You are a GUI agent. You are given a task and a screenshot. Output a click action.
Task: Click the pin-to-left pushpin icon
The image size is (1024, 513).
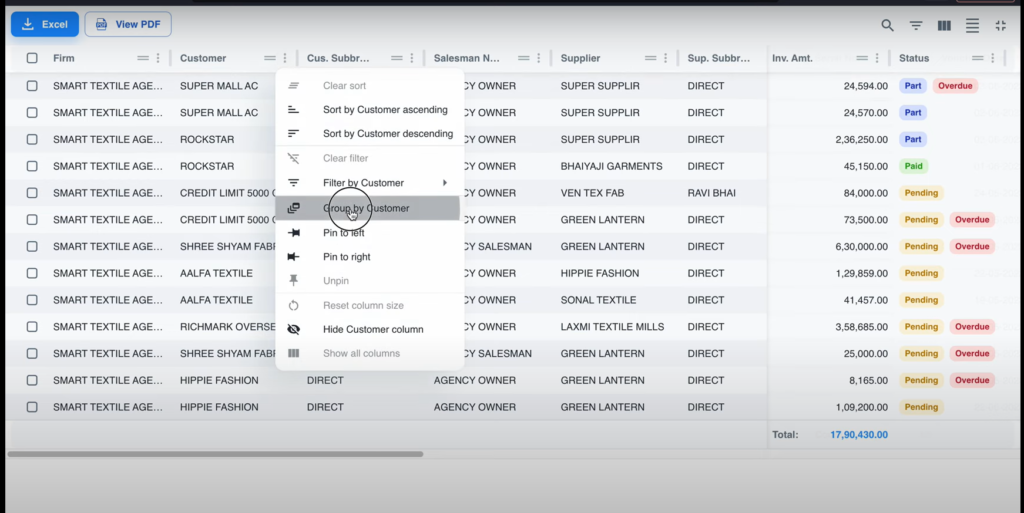(293, 232)
